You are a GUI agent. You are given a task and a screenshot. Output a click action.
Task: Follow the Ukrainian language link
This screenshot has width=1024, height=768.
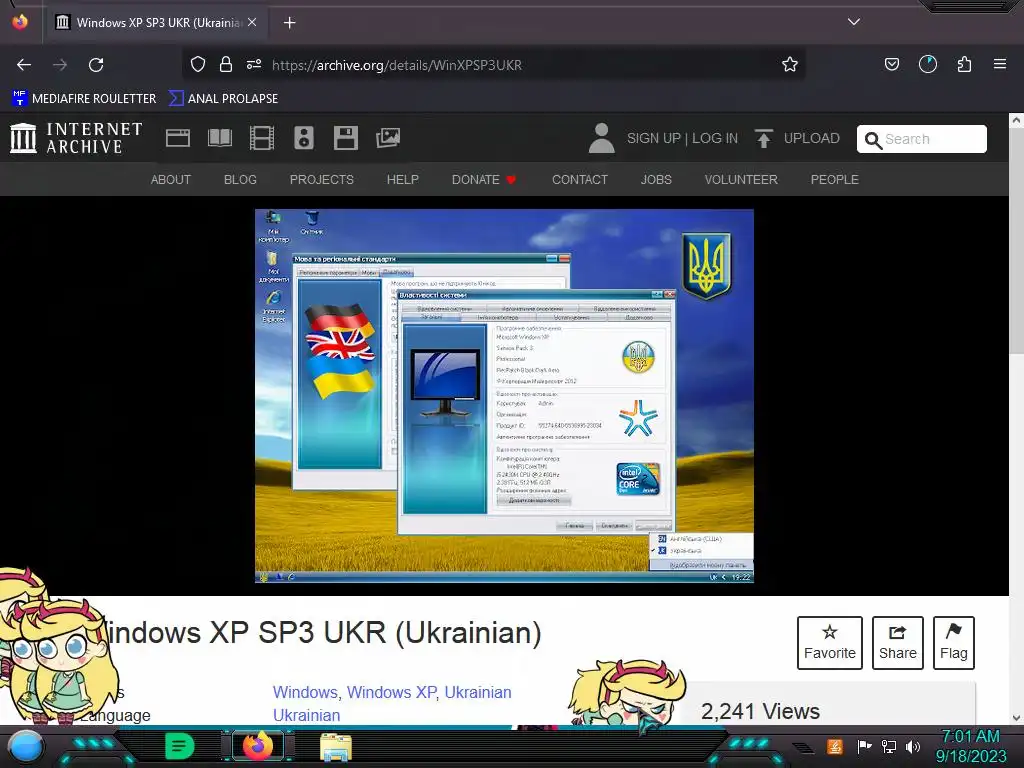306,715
